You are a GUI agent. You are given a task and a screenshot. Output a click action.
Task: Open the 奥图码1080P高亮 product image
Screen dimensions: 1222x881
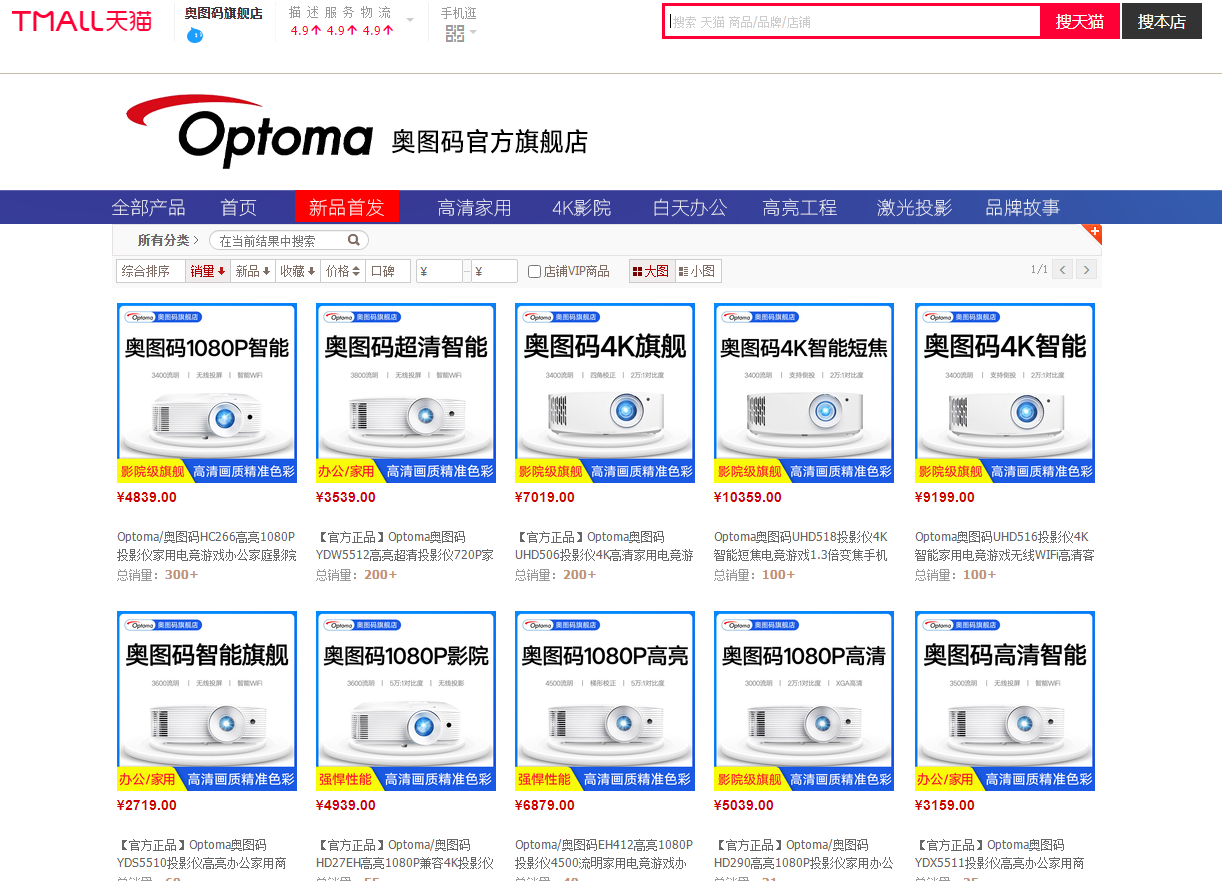click(x=605, y=701)
